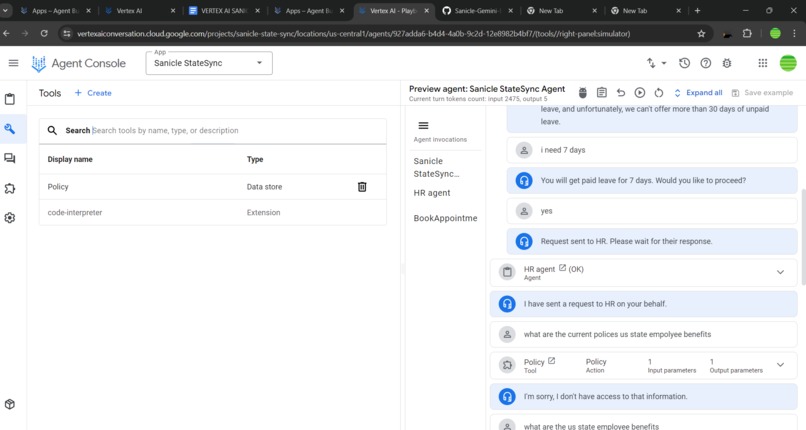Viewport: 806px width, 430px height.
Task: Delete the Policy tool with trash icon
Action: (362, 187)
